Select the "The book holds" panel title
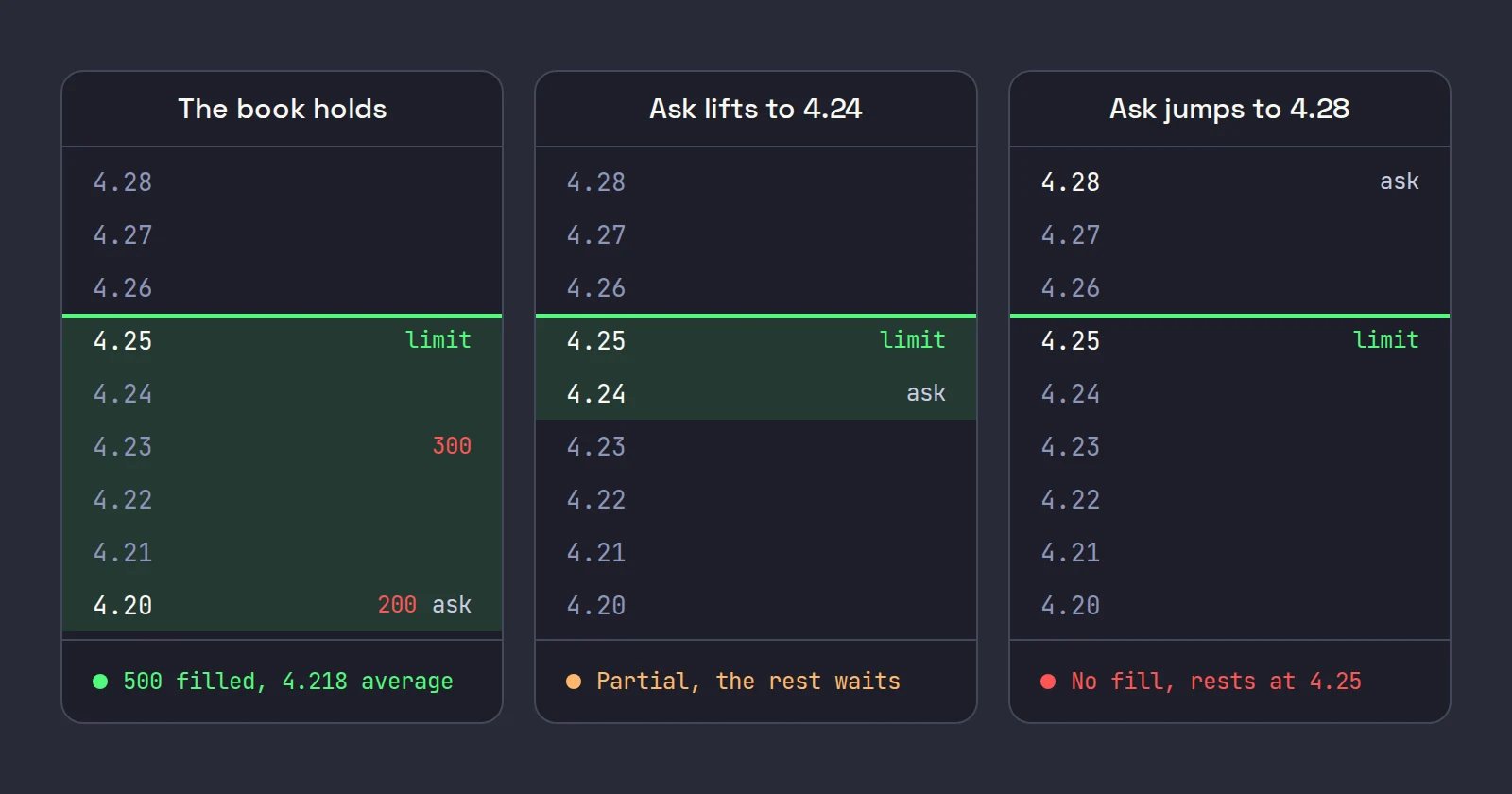1512x794 pixels. [x=283, y=109]
